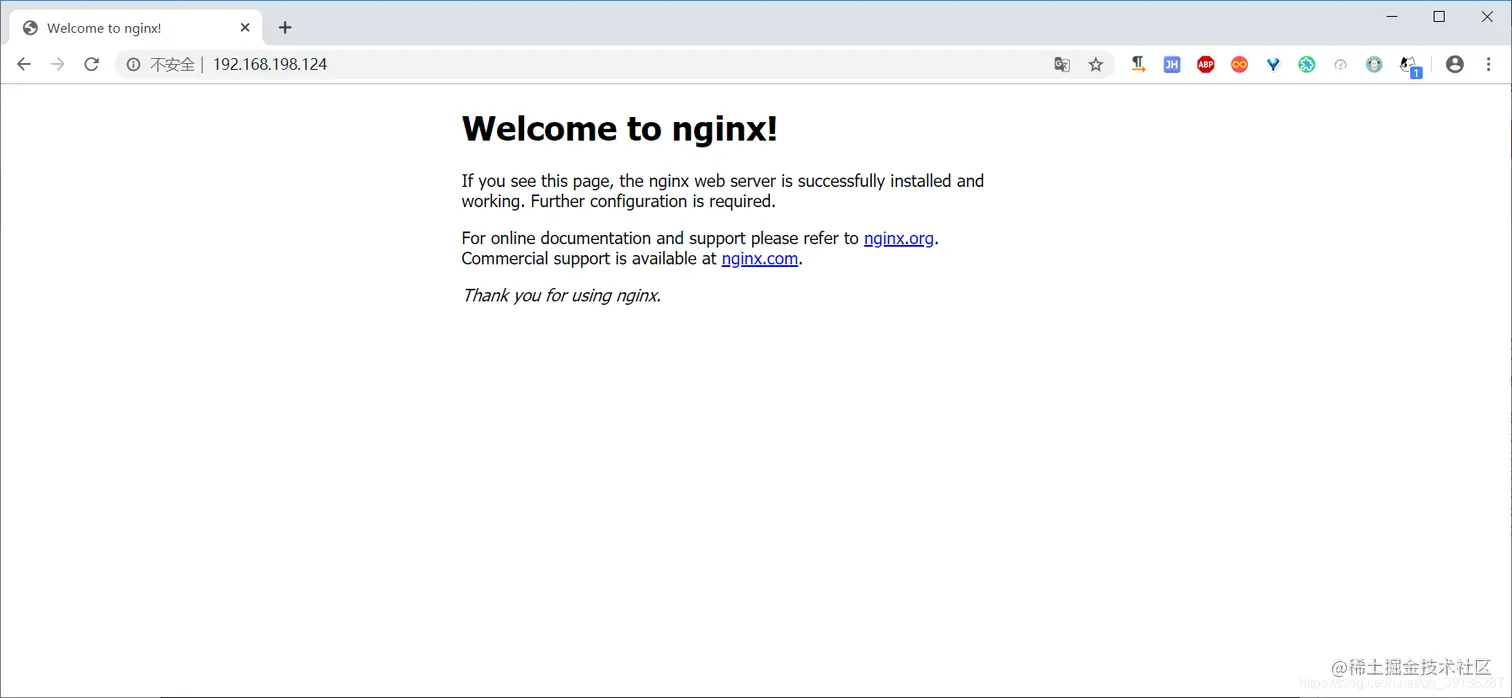Open the paragraph-symbol extension

(1138, 64)
